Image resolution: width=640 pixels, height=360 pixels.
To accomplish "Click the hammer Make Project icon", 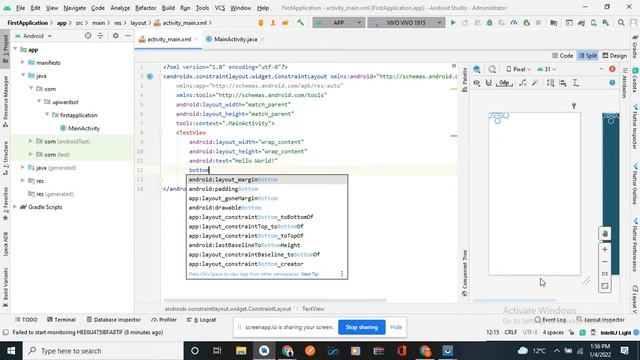I will pyautogui.click(x=300, y=22).
